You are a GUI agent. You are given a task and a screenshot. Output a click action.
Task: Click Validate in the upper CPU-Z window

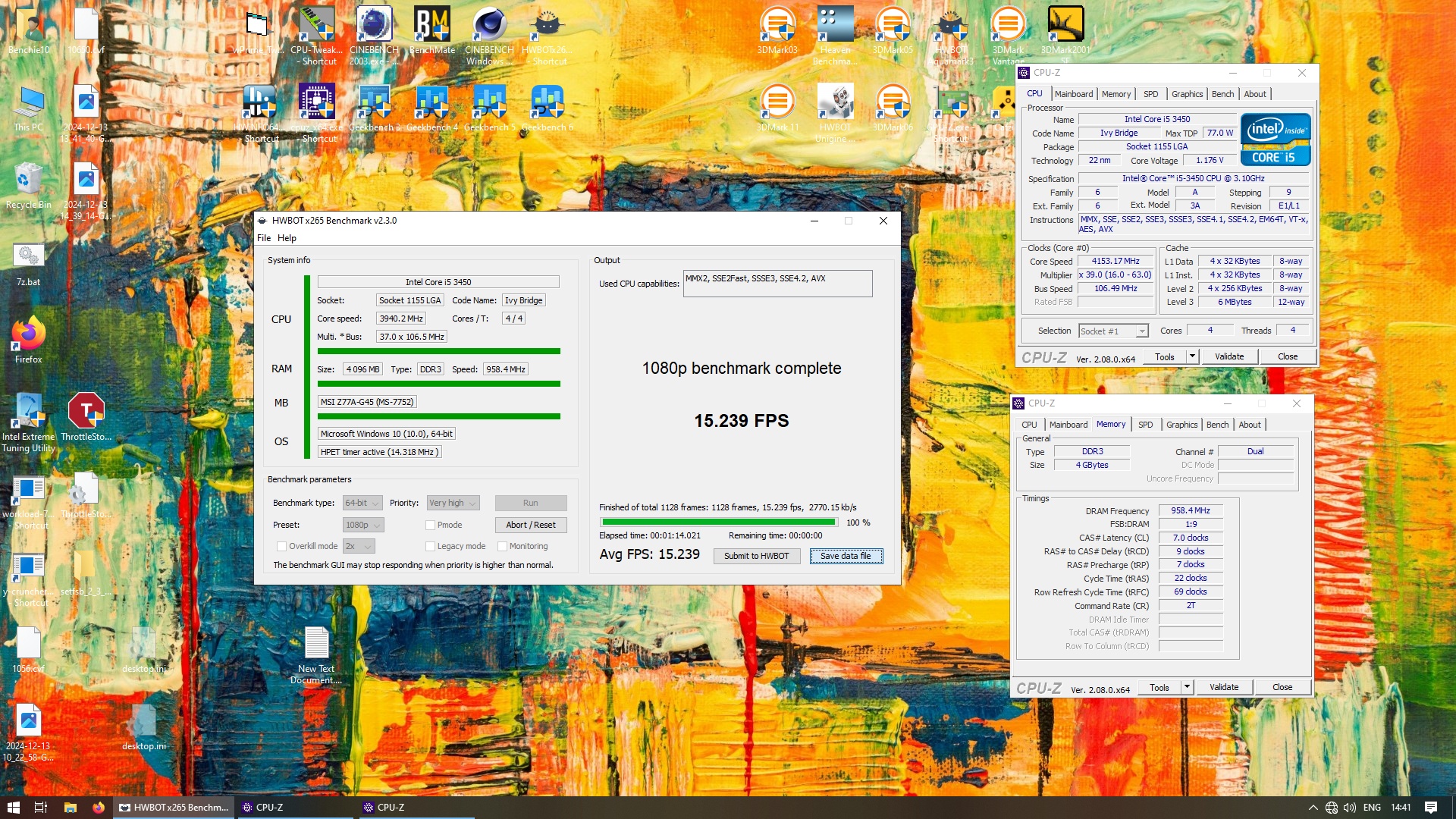tap(1228, 356)
